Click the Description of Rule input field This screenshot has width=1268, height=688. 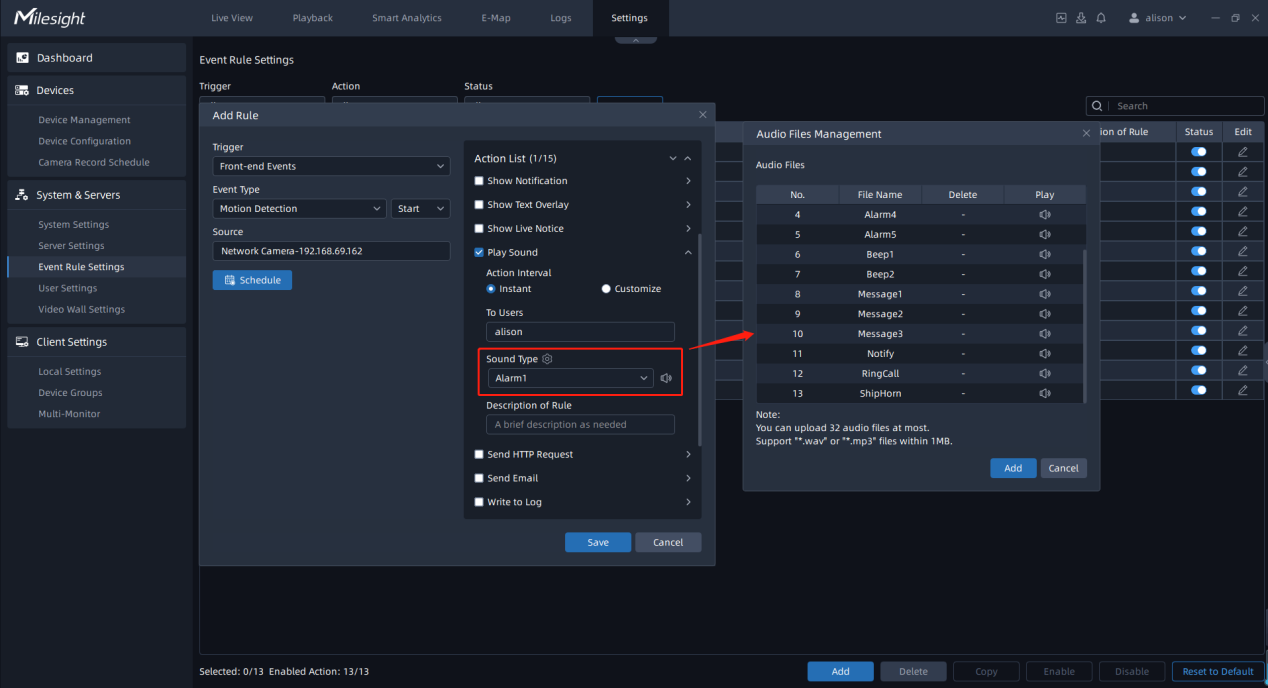pos(580,425)
